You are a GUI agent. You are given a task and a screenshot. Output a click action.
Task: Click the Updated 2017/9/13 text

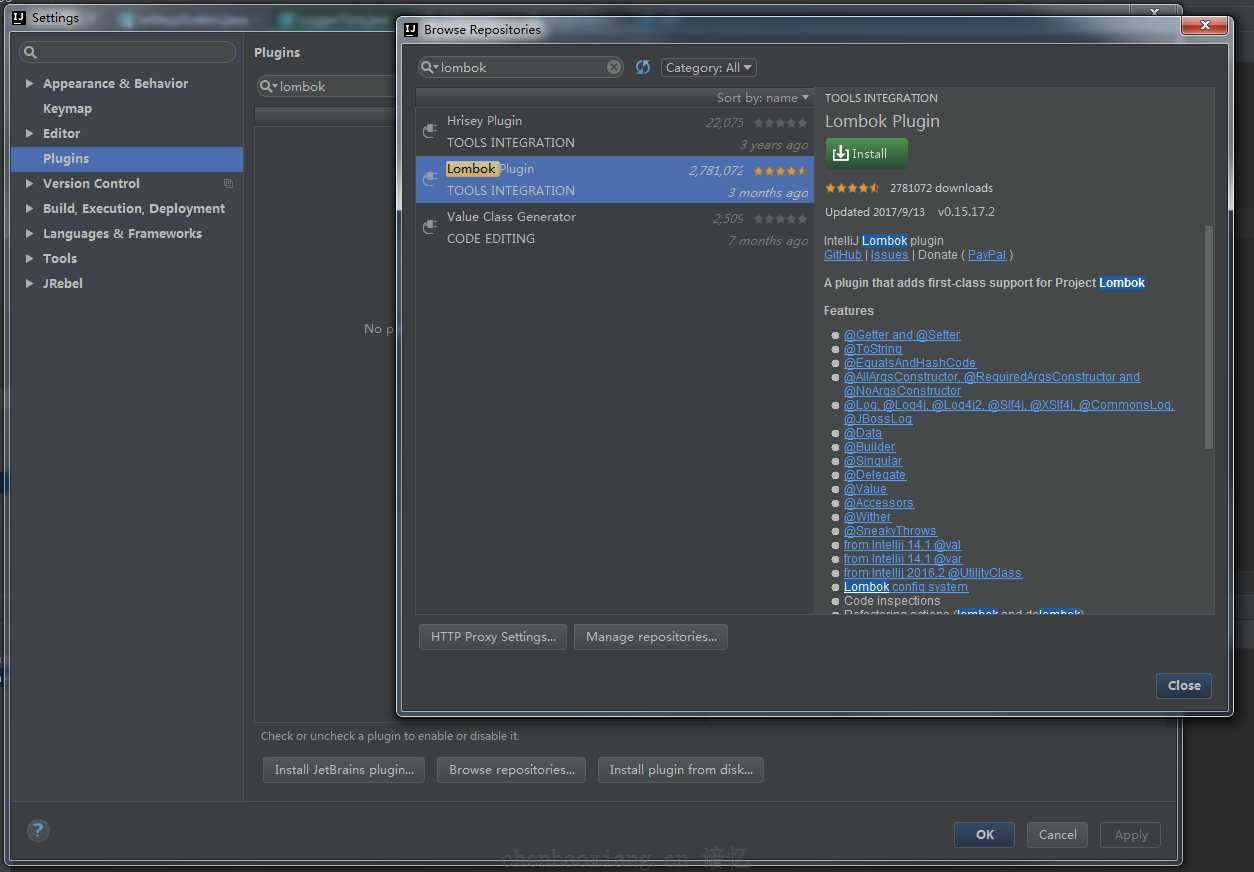click(x=877, y=212)
